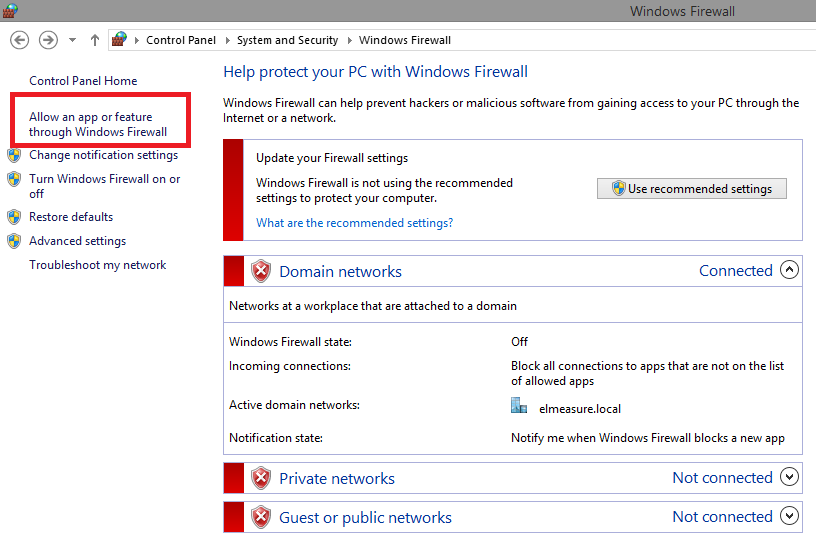Click Notification state label
816x544 pixels.
pyautogui.click(x=276, y=438)
